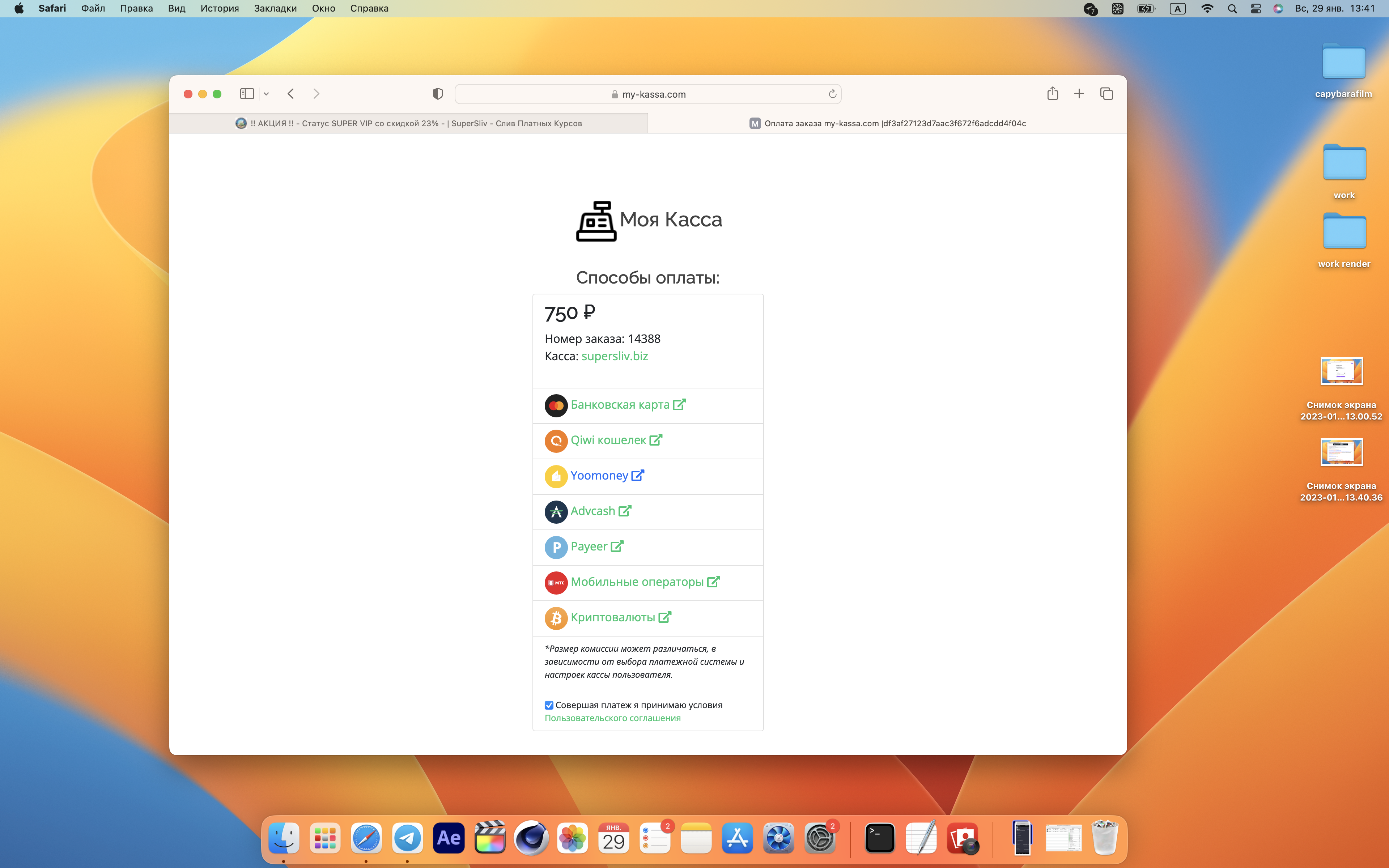The height and width of the screenshot is (868, 1389).
Task: Open the Вид menu
Action: click(x=177, y=9)
